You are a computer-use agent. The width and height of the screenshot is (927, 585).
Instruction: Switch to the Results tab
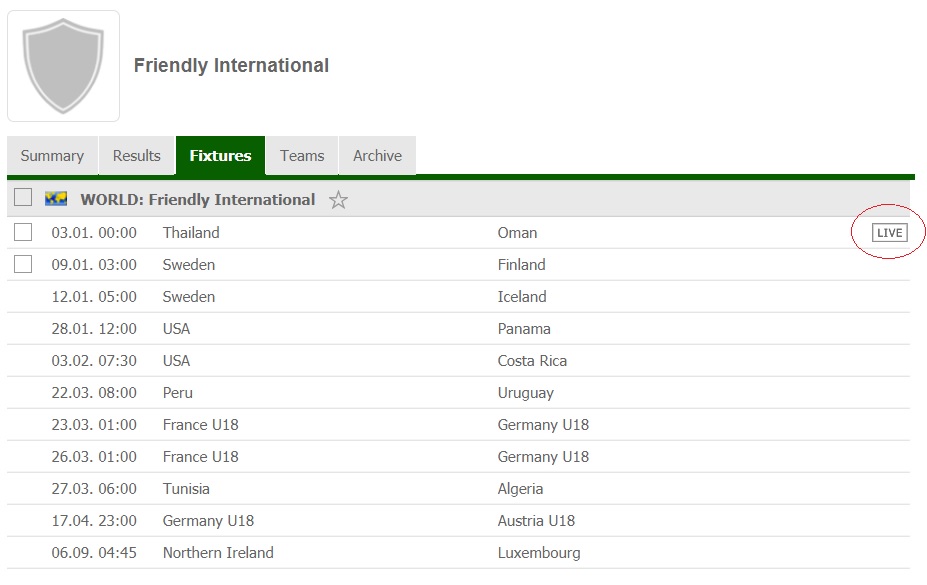pos(137,156)
